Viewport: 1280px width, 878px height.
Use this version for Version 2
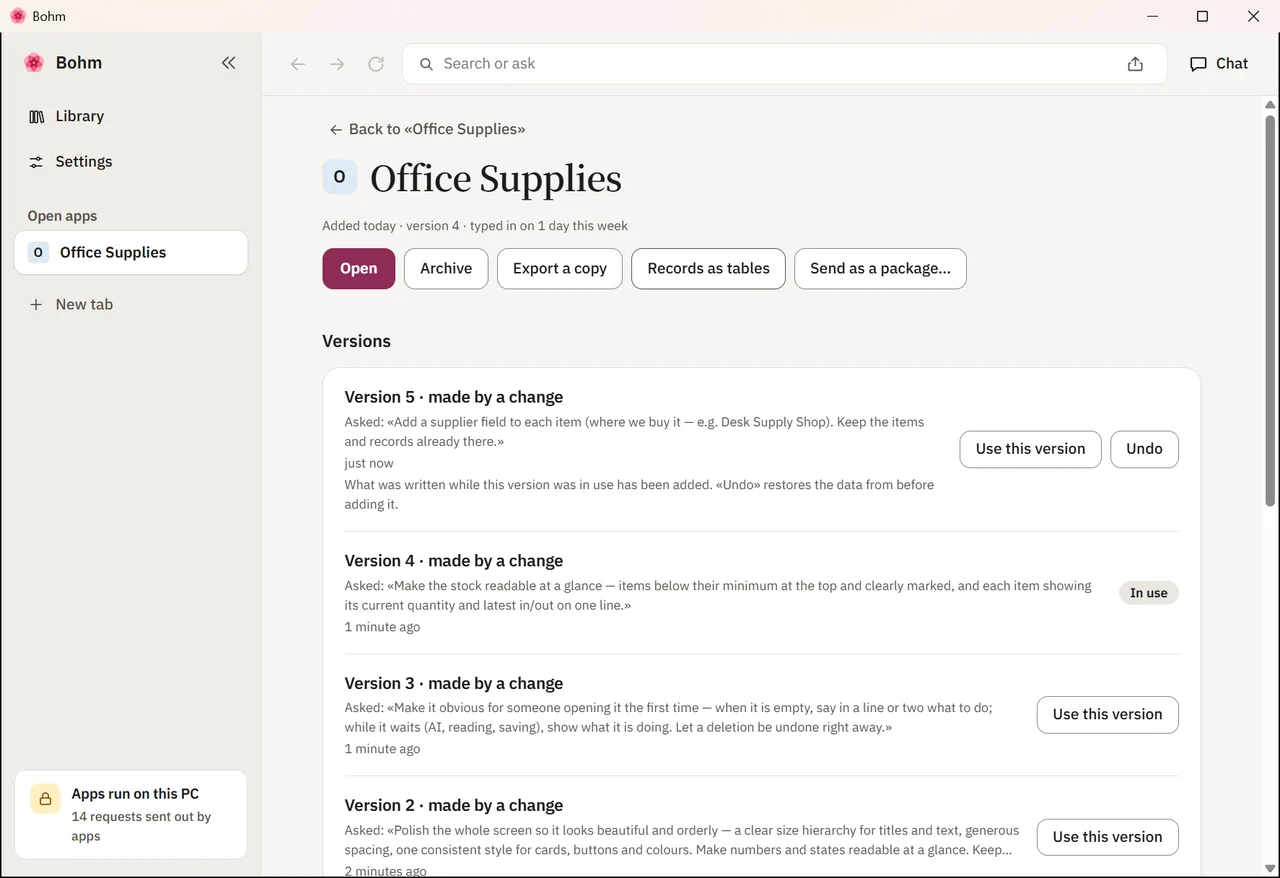(1108, 837)
